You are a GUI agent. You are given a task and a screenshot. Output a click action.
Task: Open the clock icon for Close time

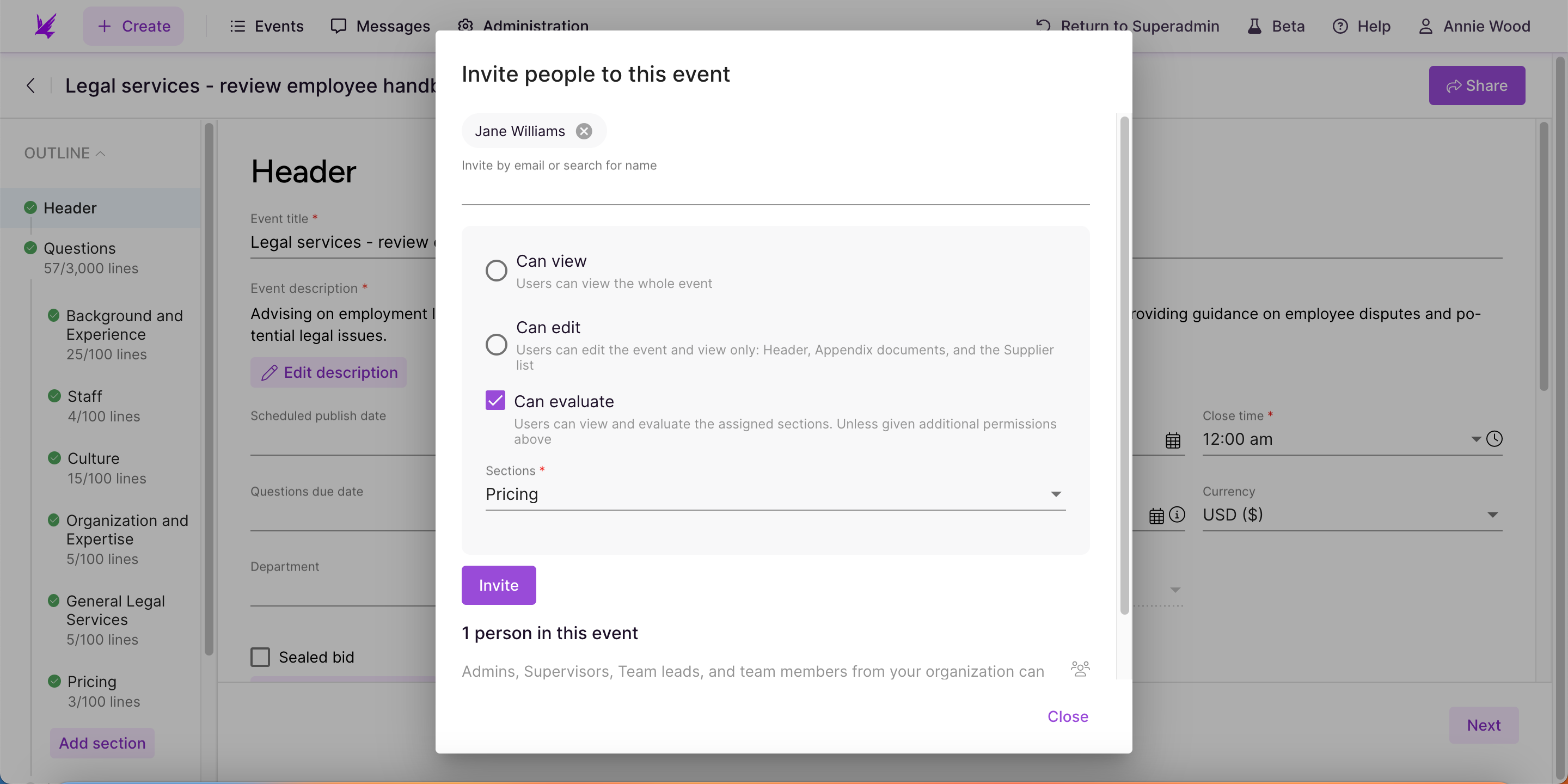(1494, 438)
